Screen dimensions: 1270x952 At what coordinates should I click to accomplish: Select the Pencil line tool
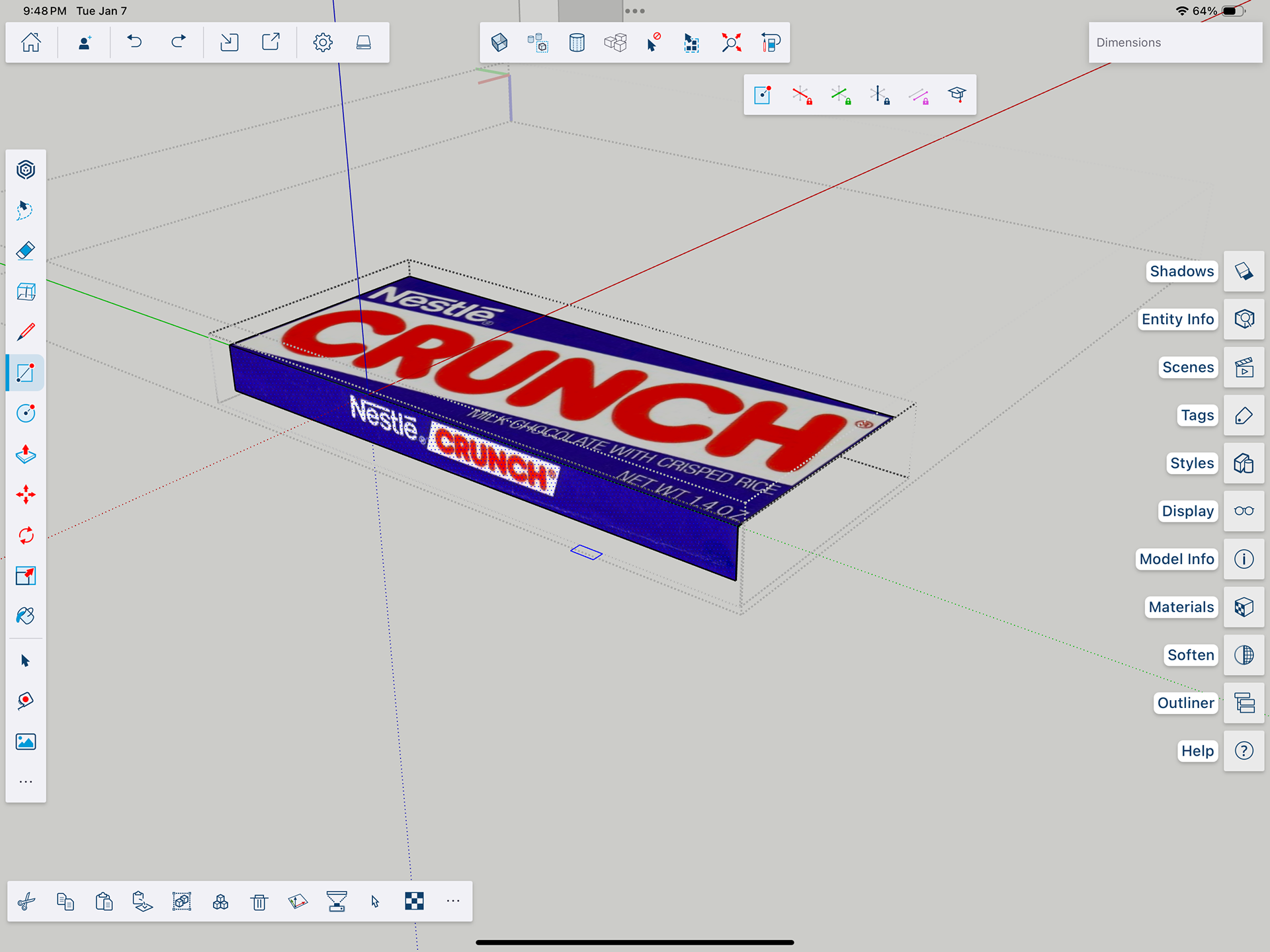click(x=25, y=332)
